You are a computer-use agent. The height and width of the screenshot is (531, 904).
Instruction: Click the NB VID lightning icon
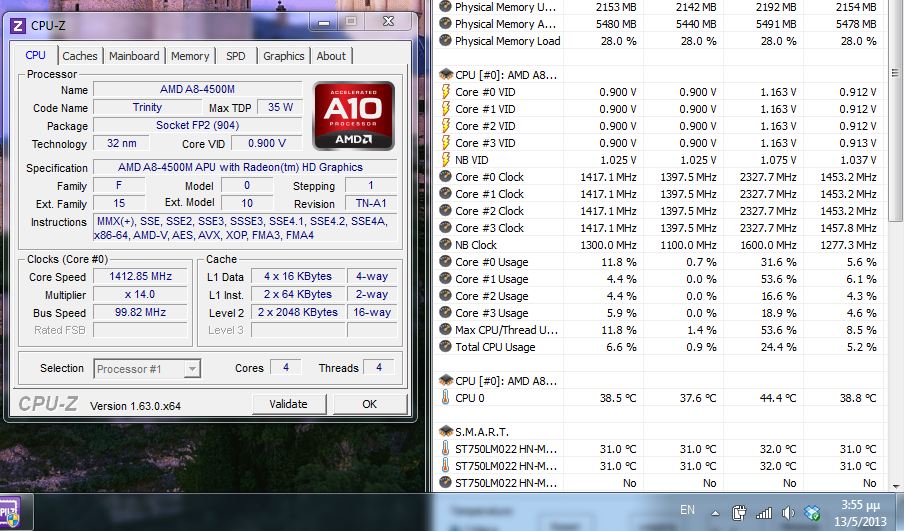(446, 160)
